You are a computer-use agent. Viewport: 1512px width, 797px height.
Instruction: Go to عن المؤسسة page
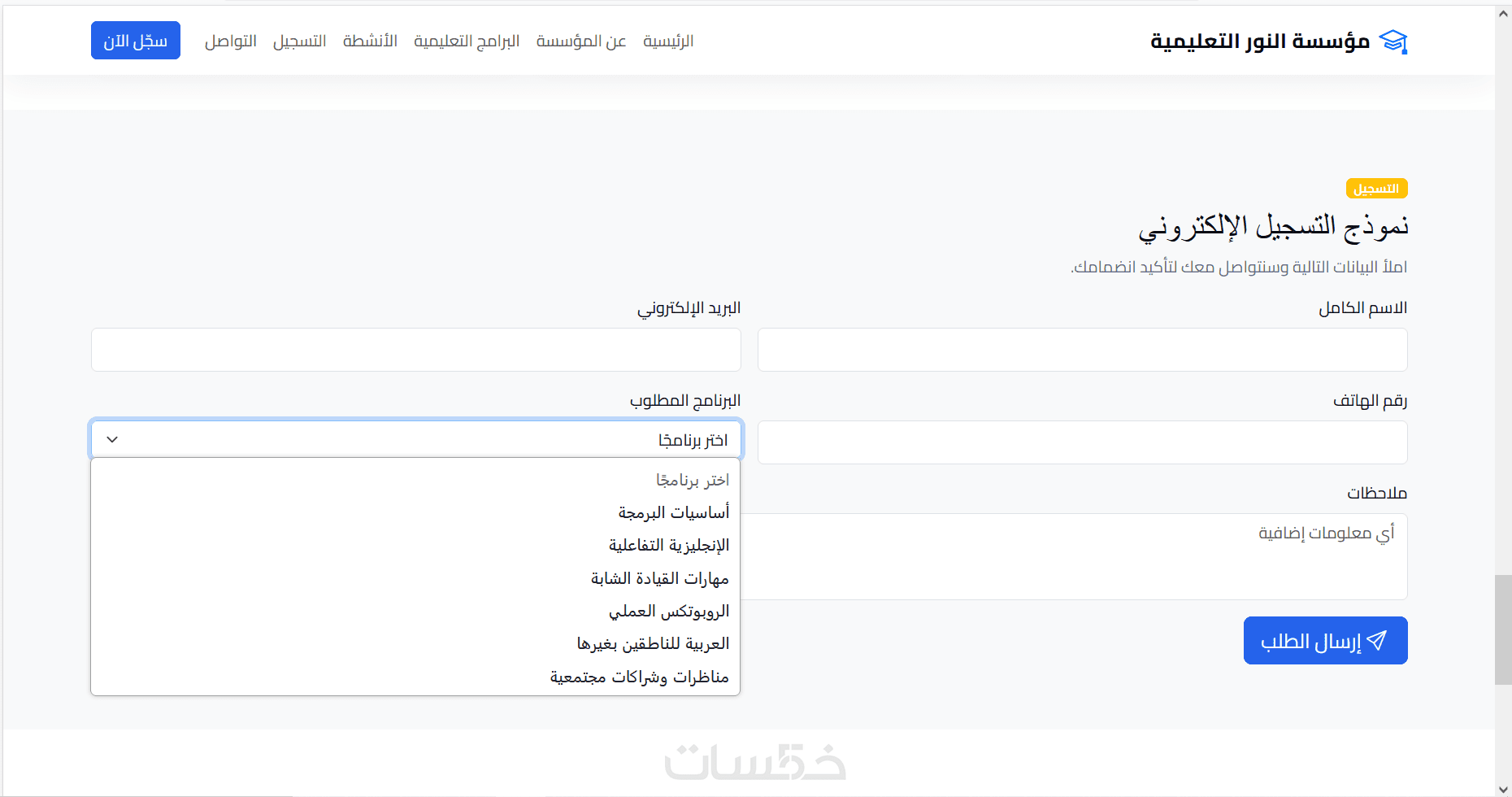tap(580, 41)
